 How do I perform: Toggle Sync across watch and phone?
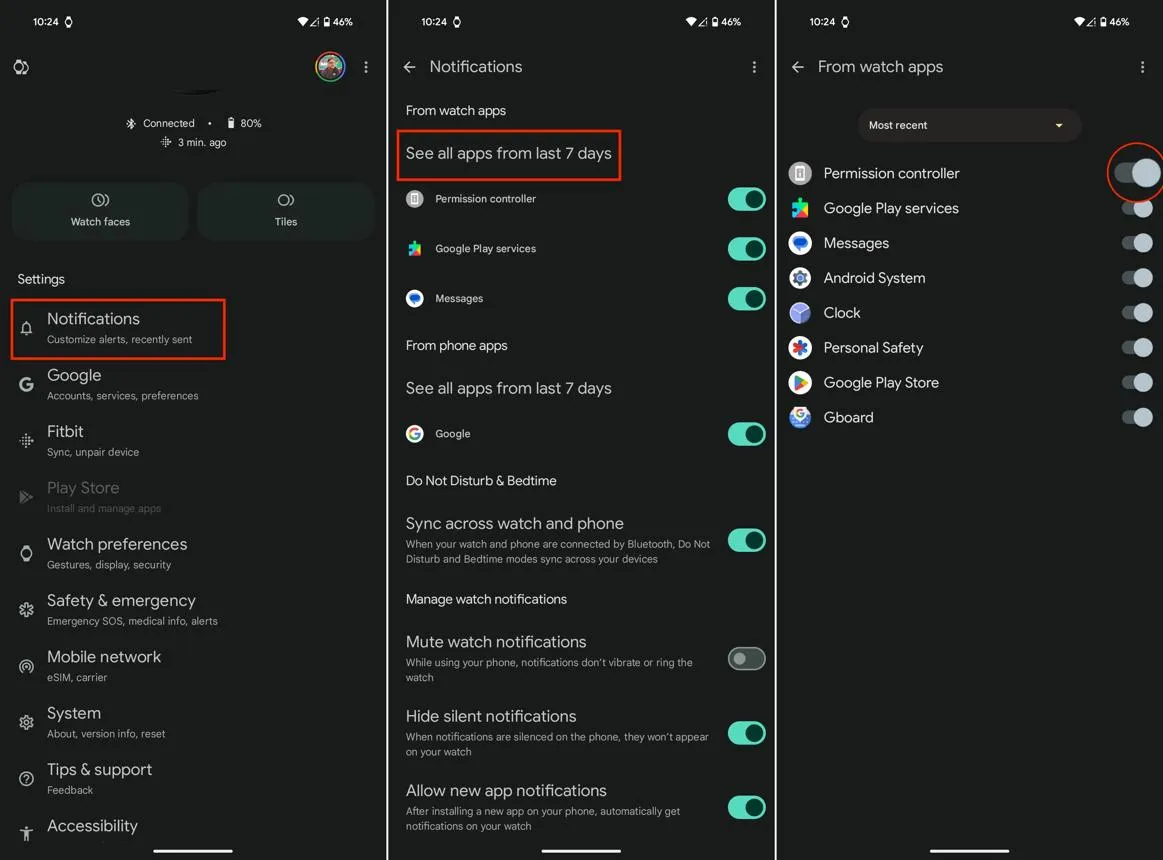(746, 540)
